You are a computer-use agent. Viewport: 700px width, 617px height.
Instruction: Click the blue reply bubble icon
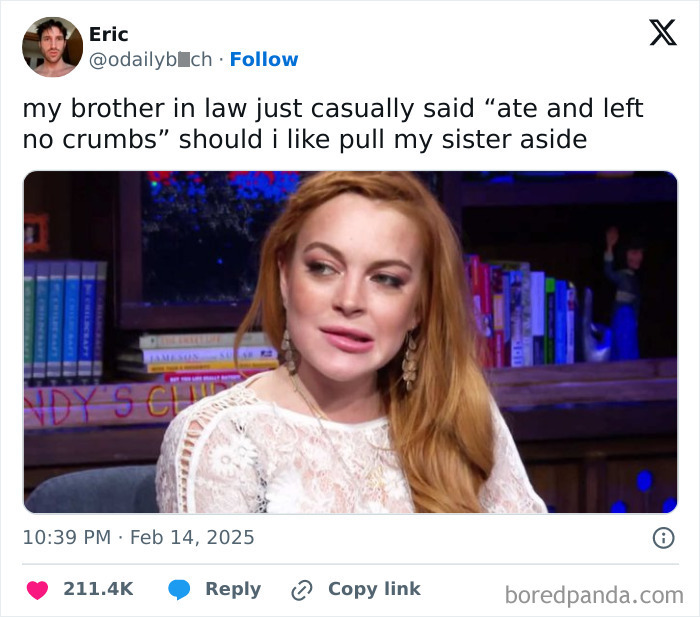(x=179, y=590)
